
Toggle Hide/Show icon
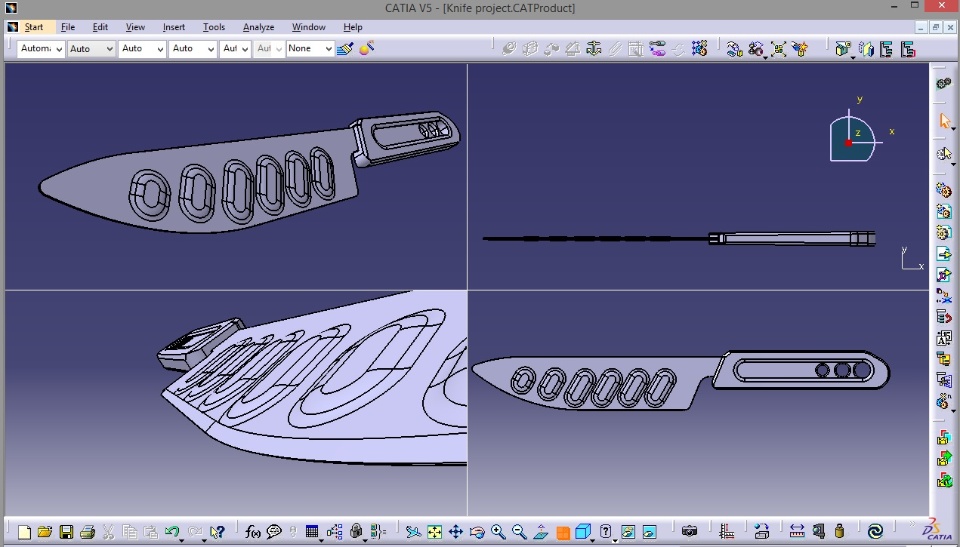[x=628, y=532]
